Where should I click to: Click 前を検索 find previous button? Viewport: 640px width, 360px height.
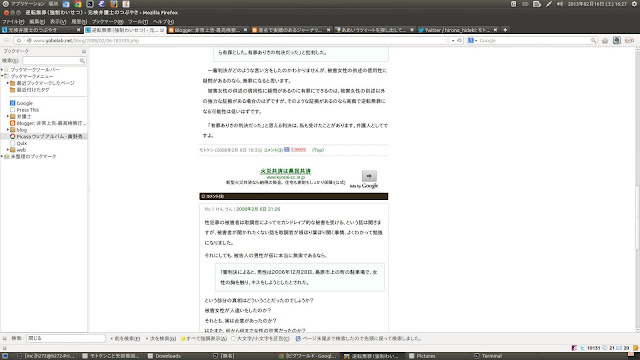tap(125, 338)
